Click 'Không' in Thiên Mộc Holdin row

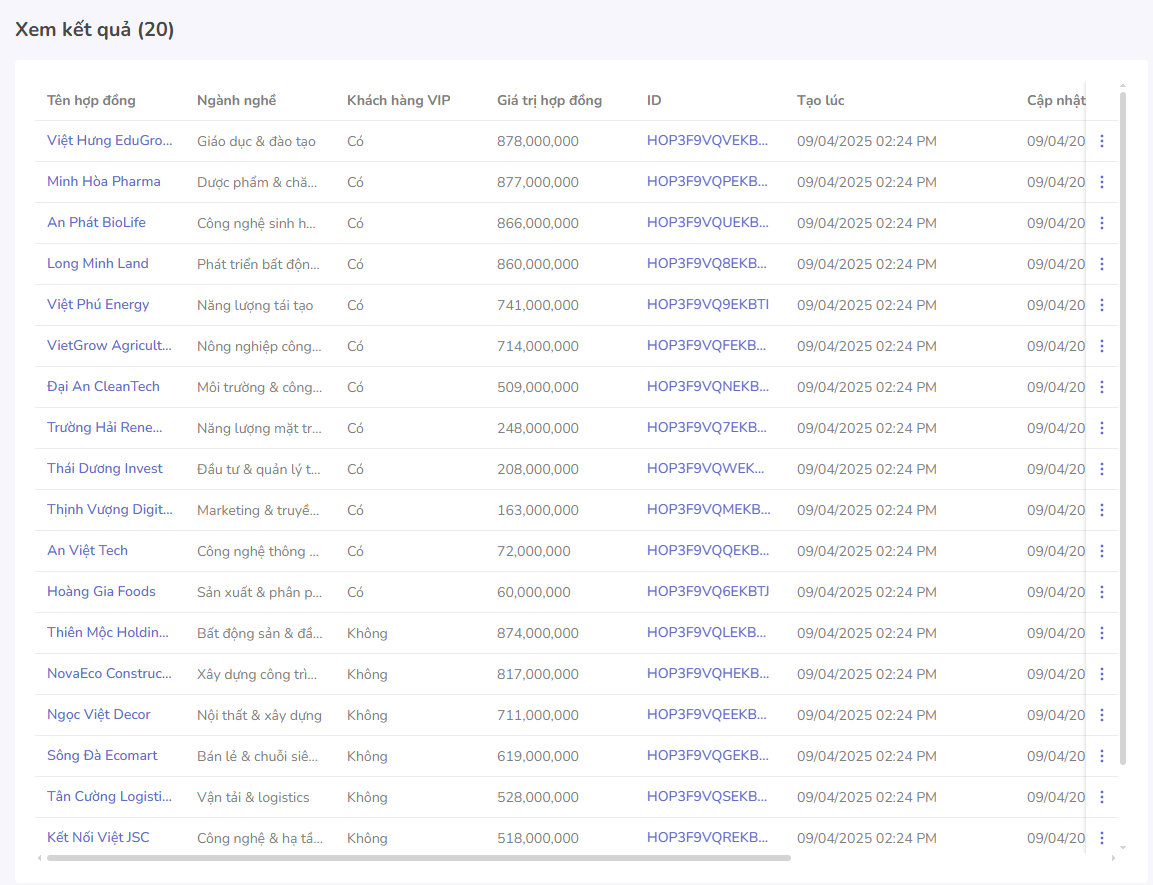367,633
